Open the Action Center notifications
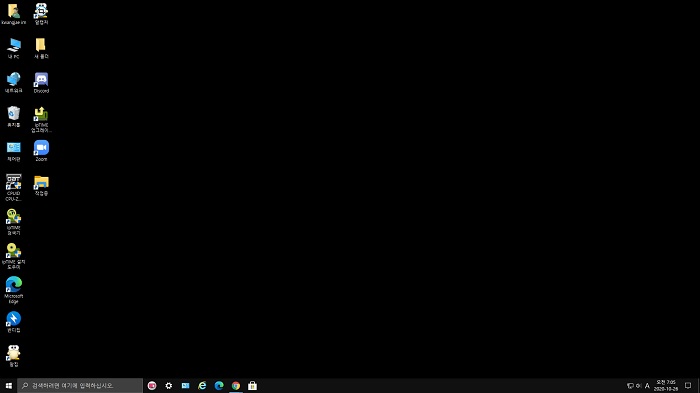The width and height of the screenshot is (700, 393). click(688, 385)
